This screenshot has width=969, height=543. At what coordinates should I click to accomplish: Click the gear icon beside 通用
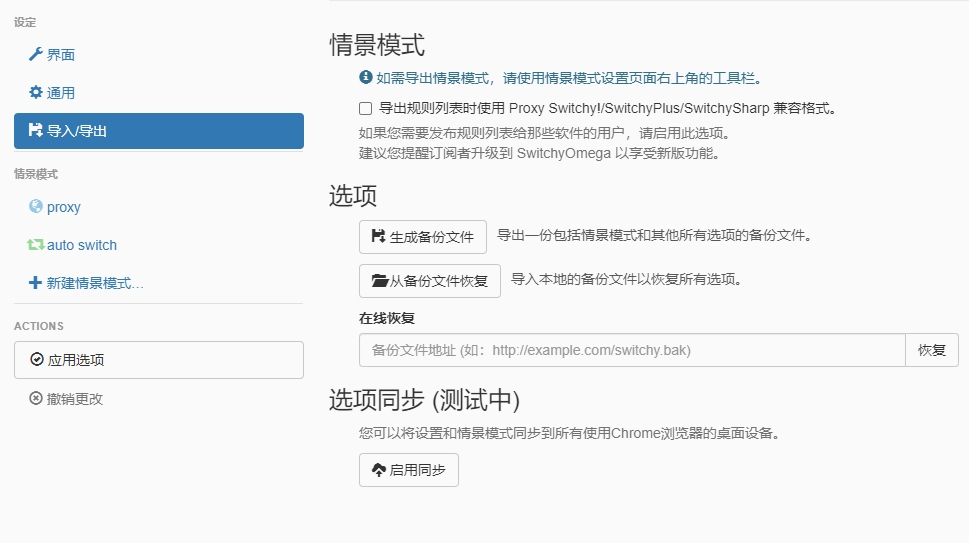click(36, 93)
